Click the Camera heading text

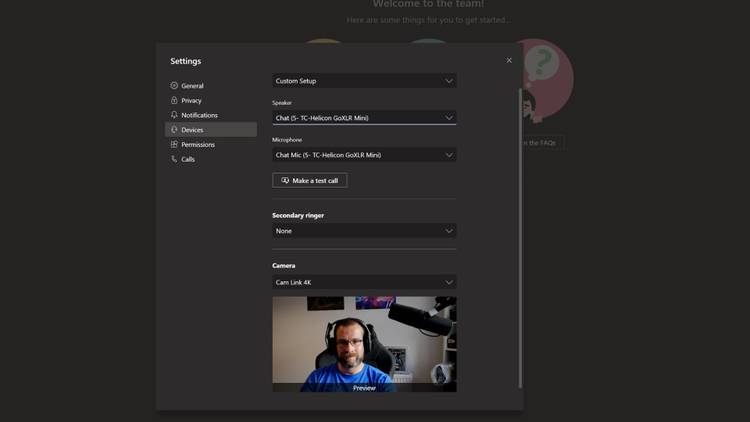coord(284,266)
